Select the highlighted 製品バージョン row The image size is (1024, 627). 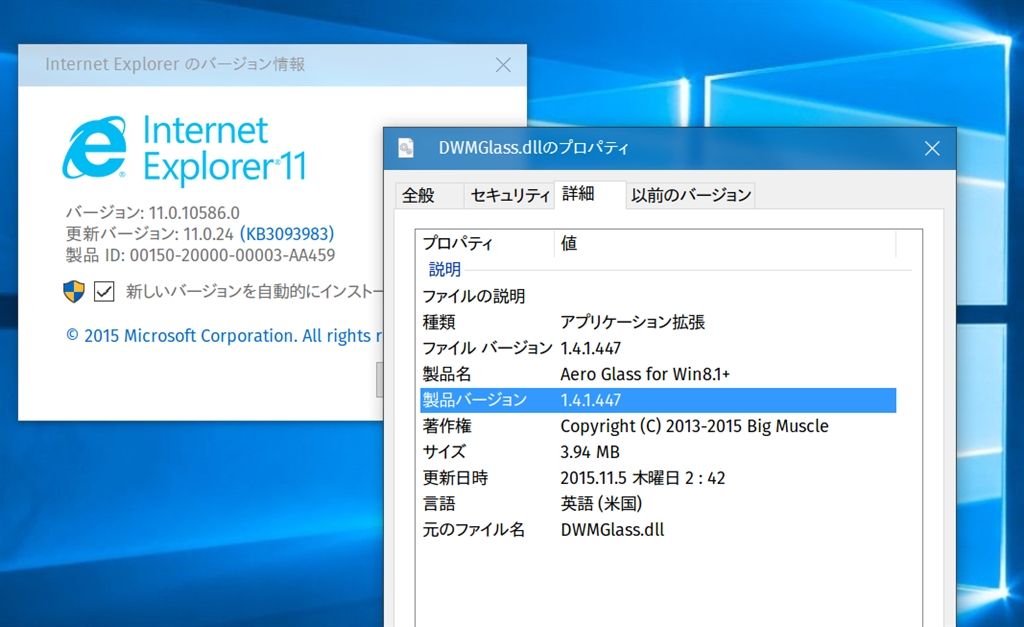point(658,400)
